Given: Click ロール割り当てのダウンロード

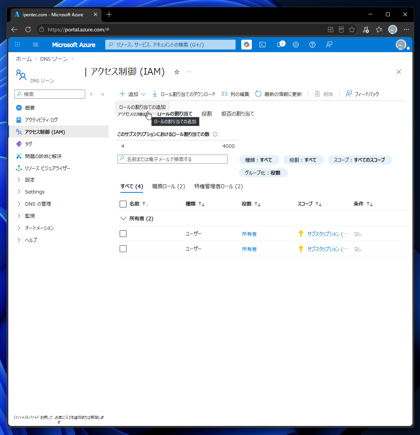Looking at the screenshot, I should 184,94.
